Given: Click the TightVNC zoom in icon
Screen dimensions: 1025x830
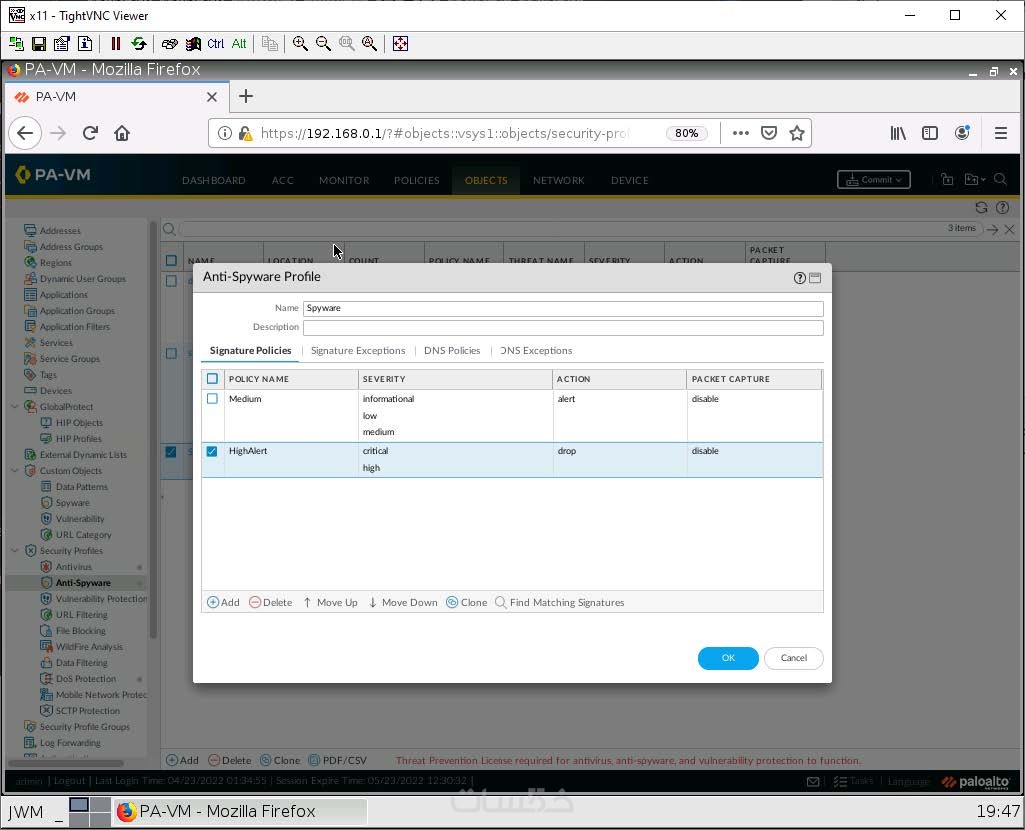Looking at the screenshot, I should (300, 44).
